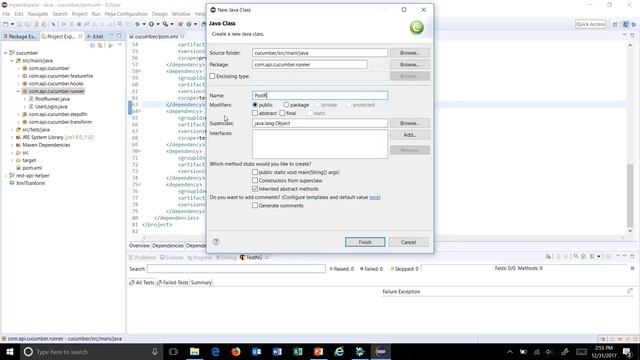Click the help question mark icon in dialog
The width and height of the screenshot is (640, 360).
point(216,242)
